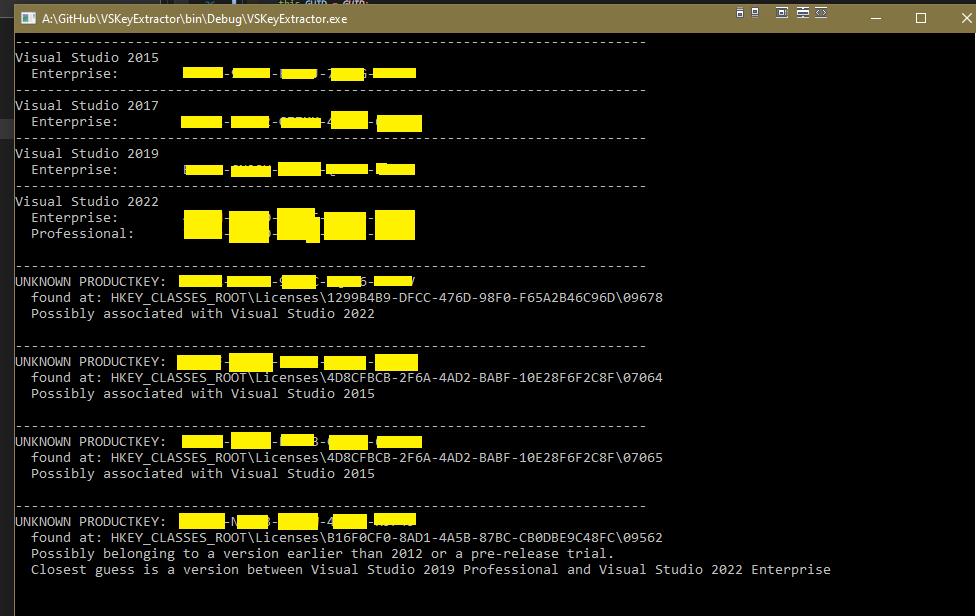Click 'UNKNOWN PRODUCTKEY:' label above path ending 07064
This screenshot has width=976, height=616.
(x=91, y=362)
